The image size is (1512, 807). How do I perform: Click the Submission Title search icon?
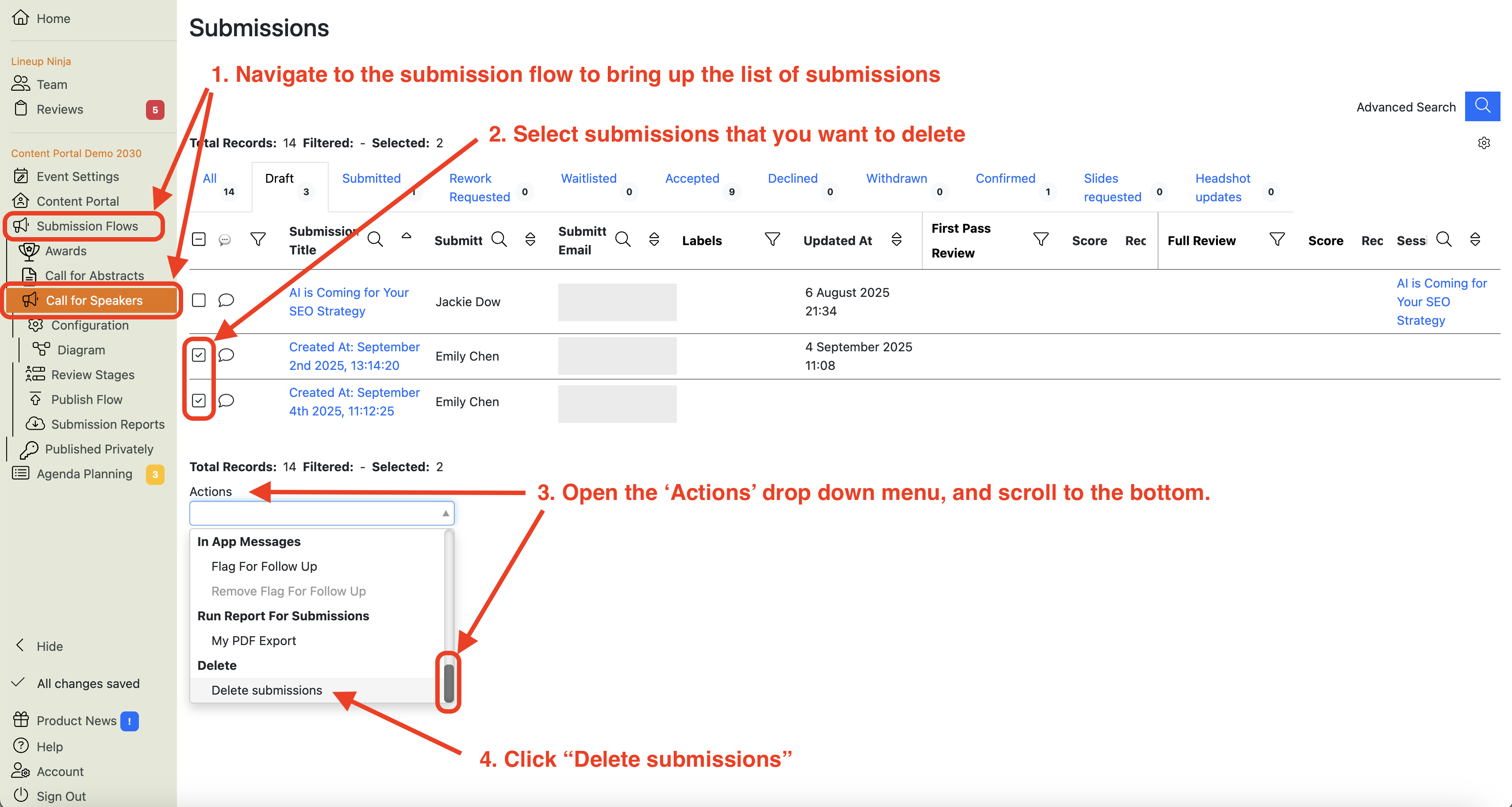point(375,239)
